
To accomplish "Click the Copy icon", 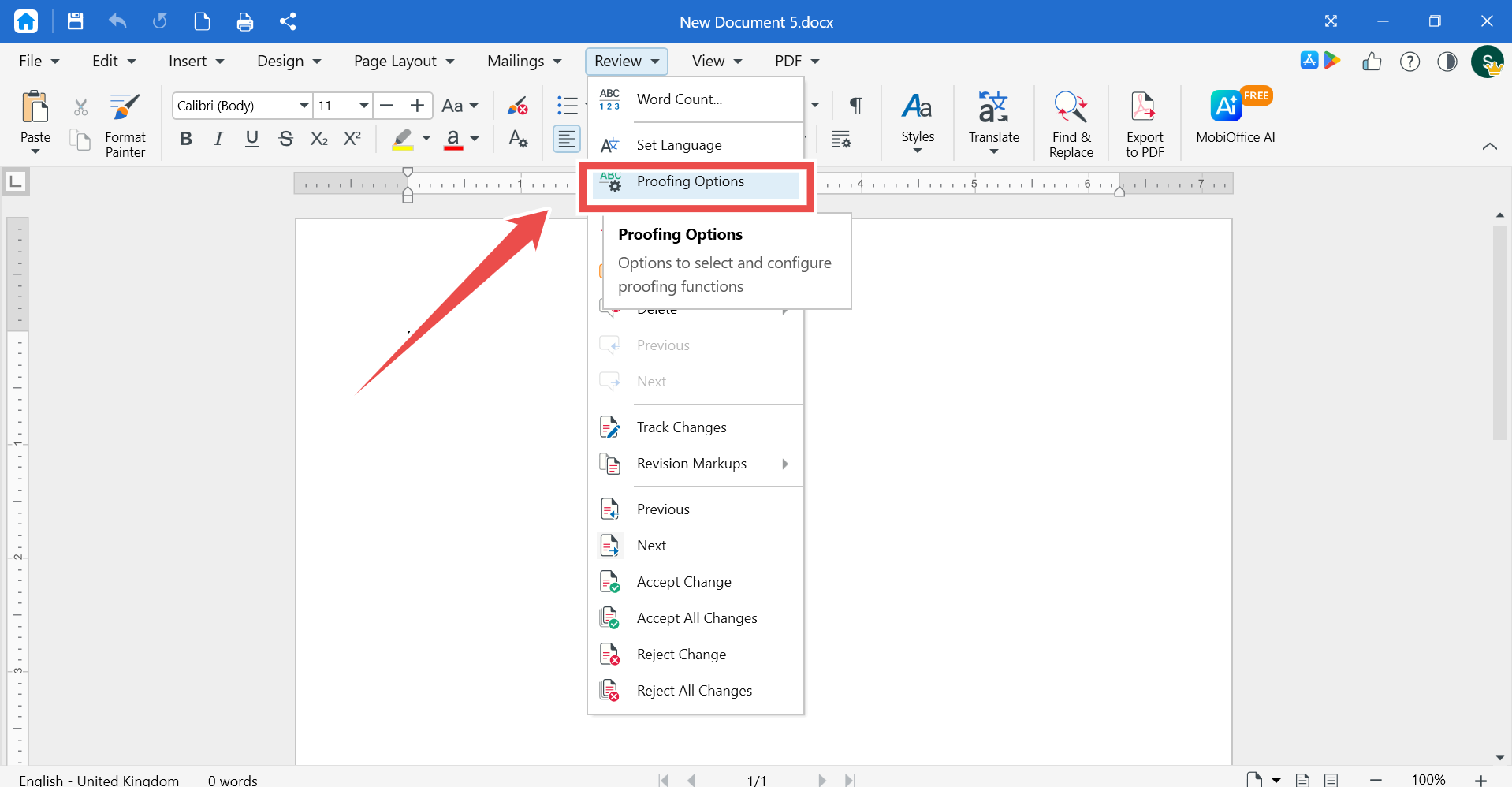I will point(80,140).
